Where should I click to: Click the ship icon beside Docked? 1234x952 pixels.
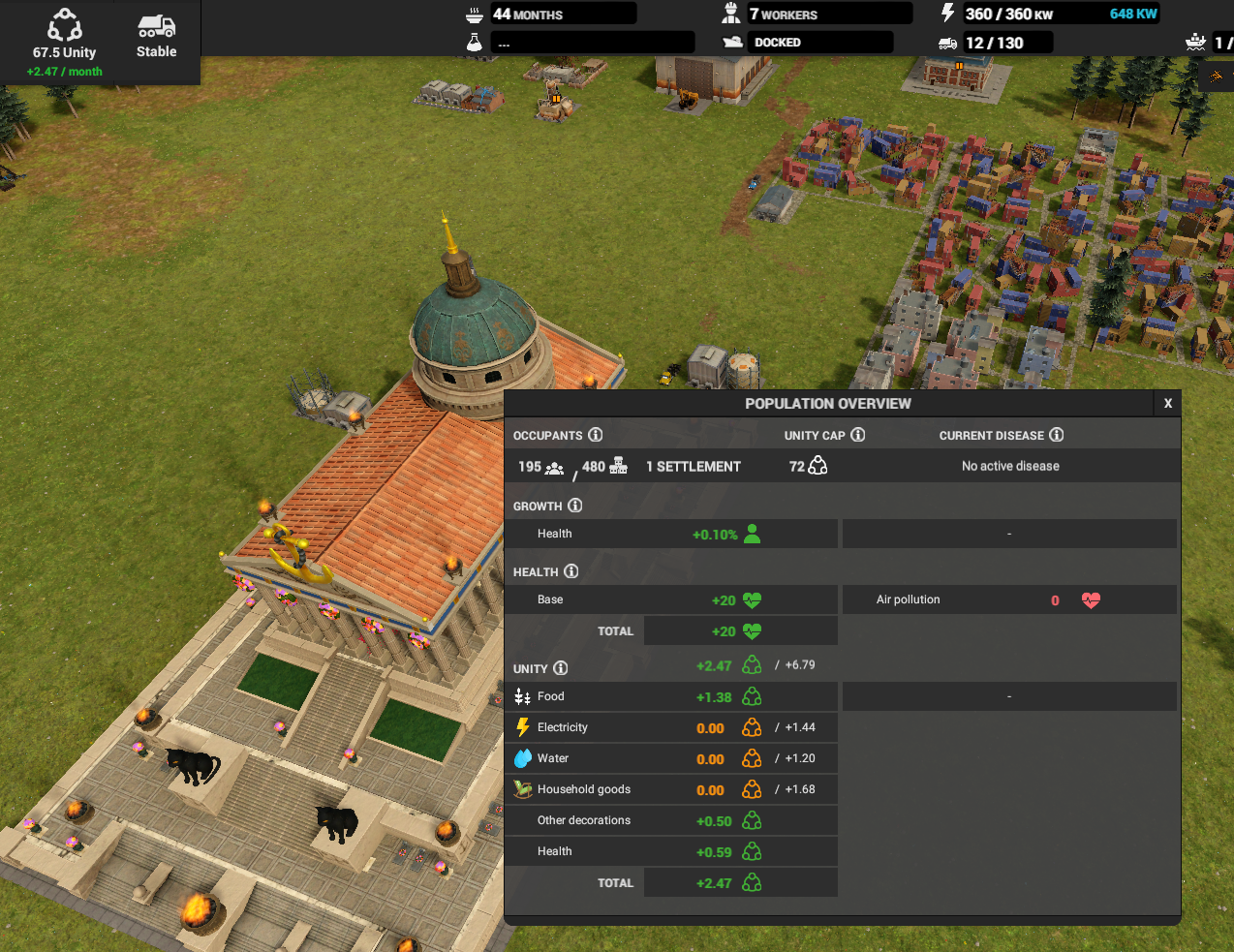[732, 42]
